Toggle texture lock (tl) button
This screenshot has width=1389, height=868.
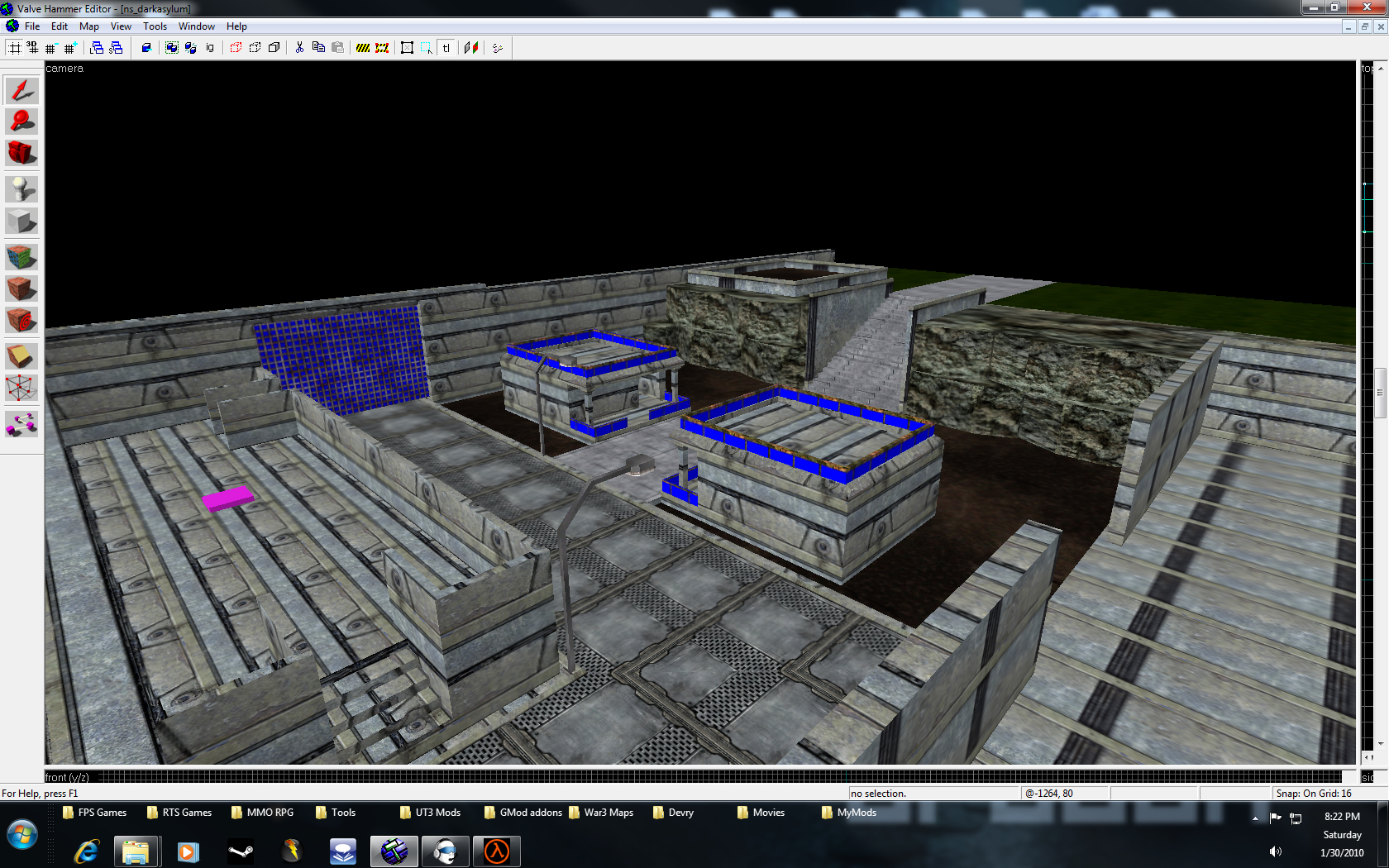446,48
